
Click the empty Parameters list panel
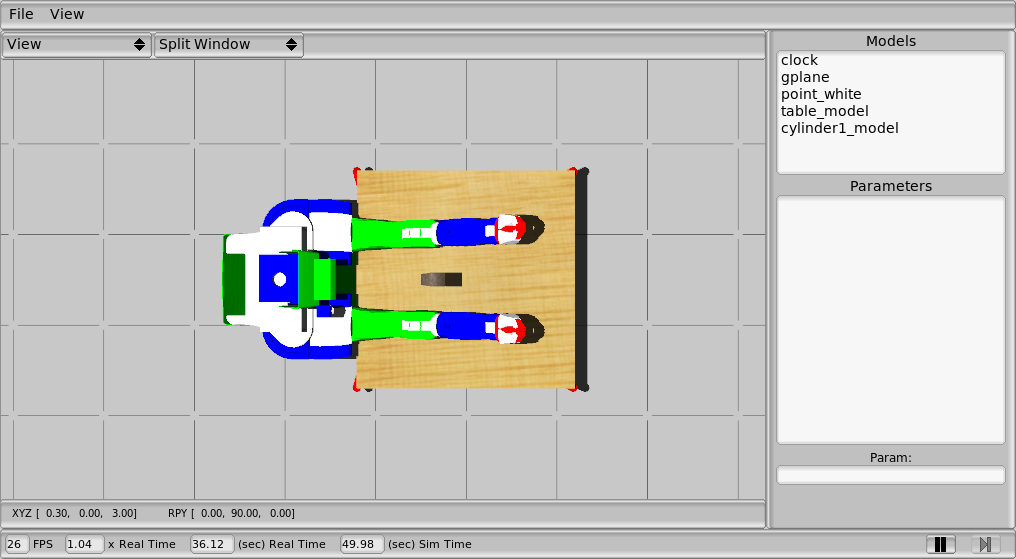coord(890,320)
